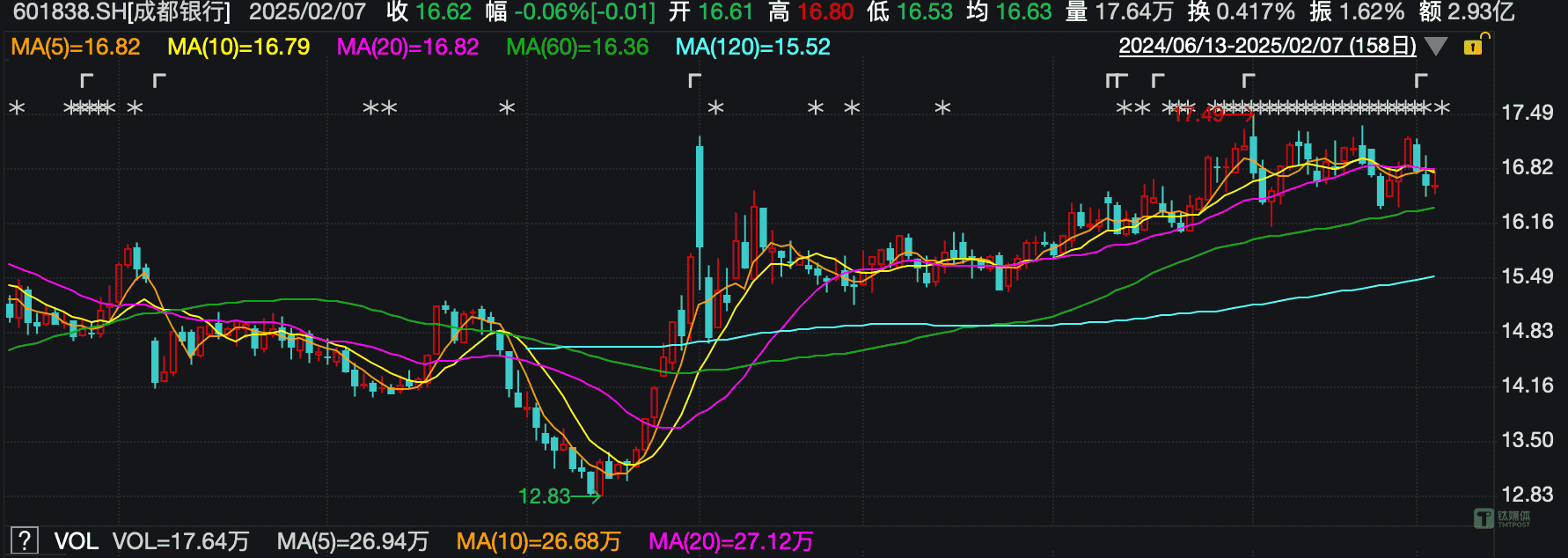
Task: Click the cyan MA(120)=15.52 indicator label
Action: point(752,47)
